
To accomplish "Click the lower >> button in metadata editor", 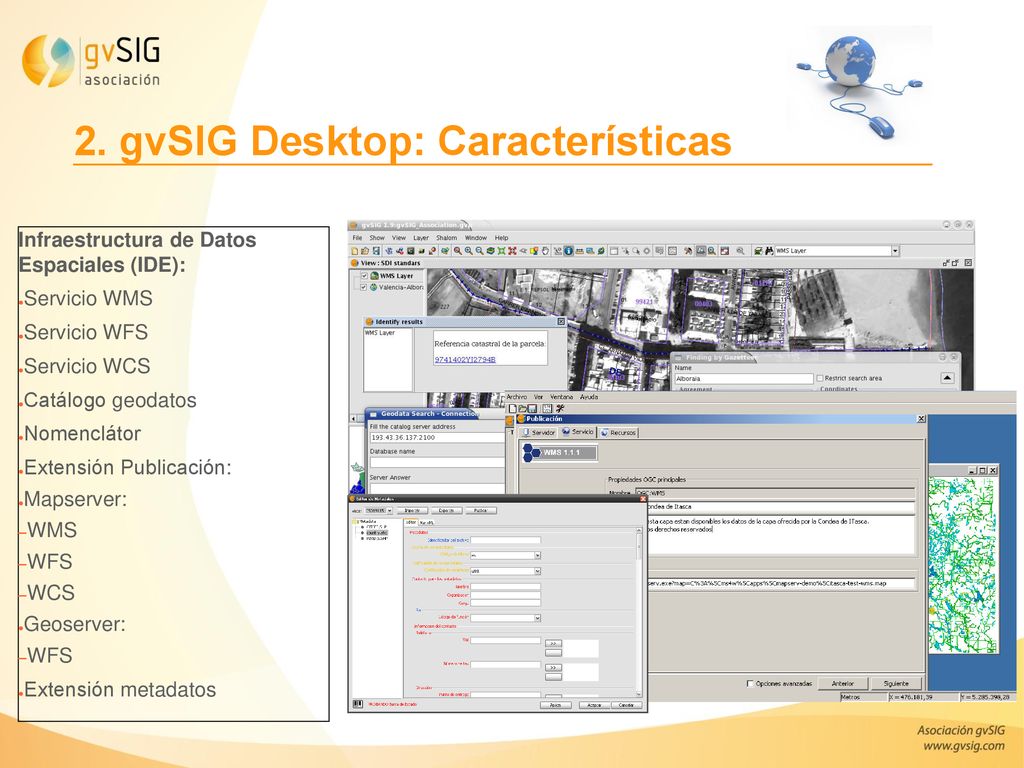I will click(x=553, y=667).
